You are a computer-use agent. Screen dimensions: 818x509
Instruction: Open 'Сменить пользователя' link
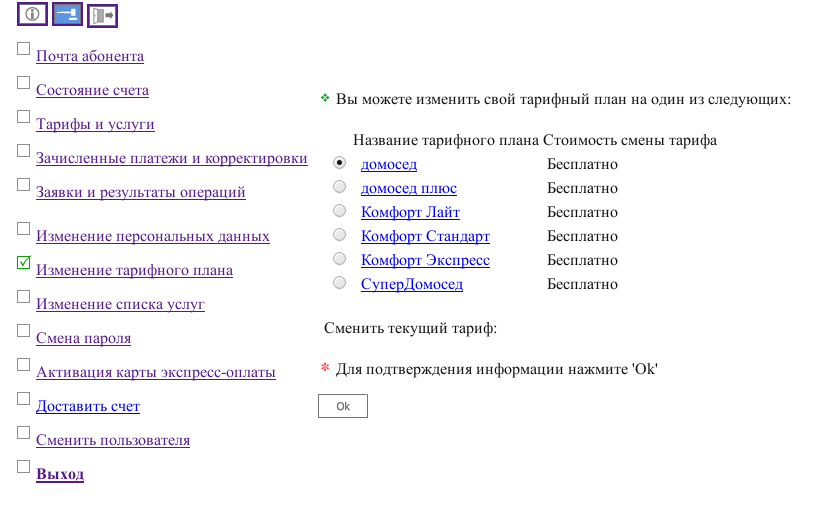[x=113, y=440]
